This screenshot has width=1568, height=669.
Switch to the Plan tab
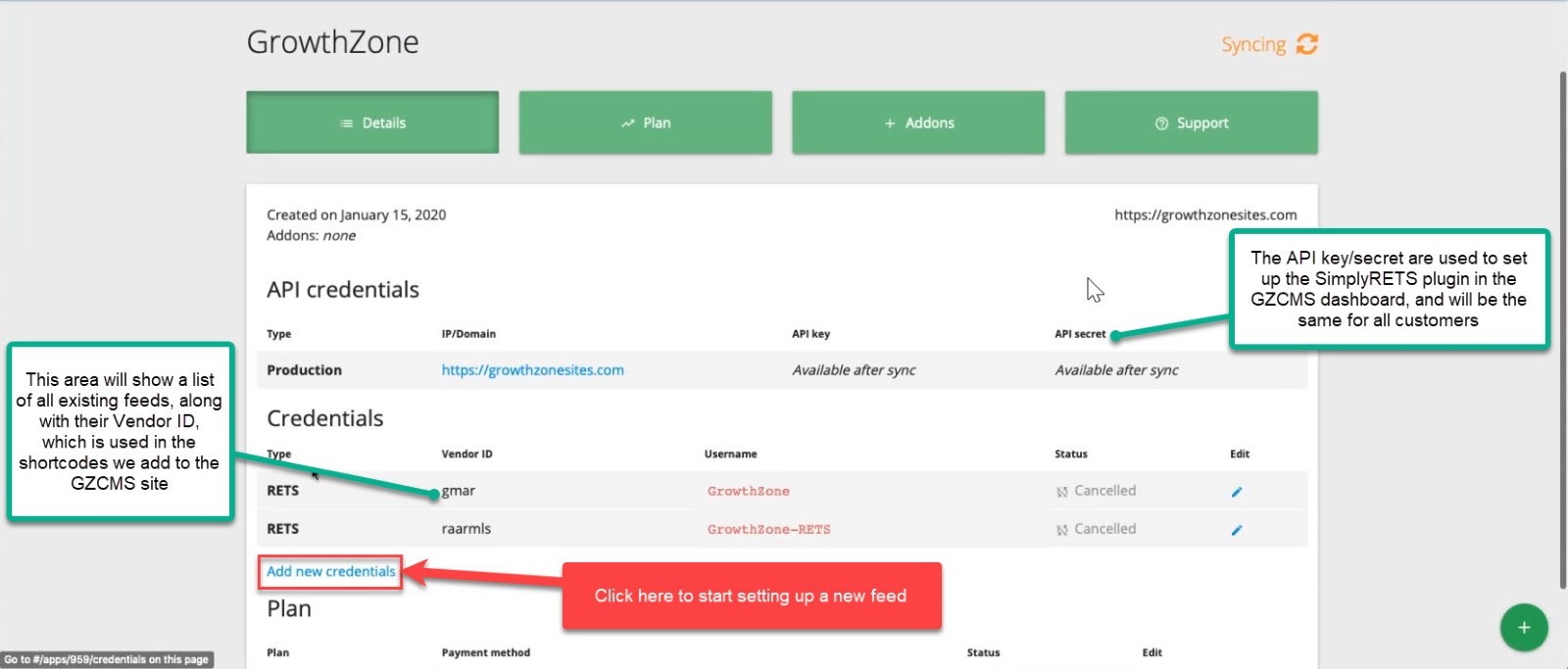645,122
